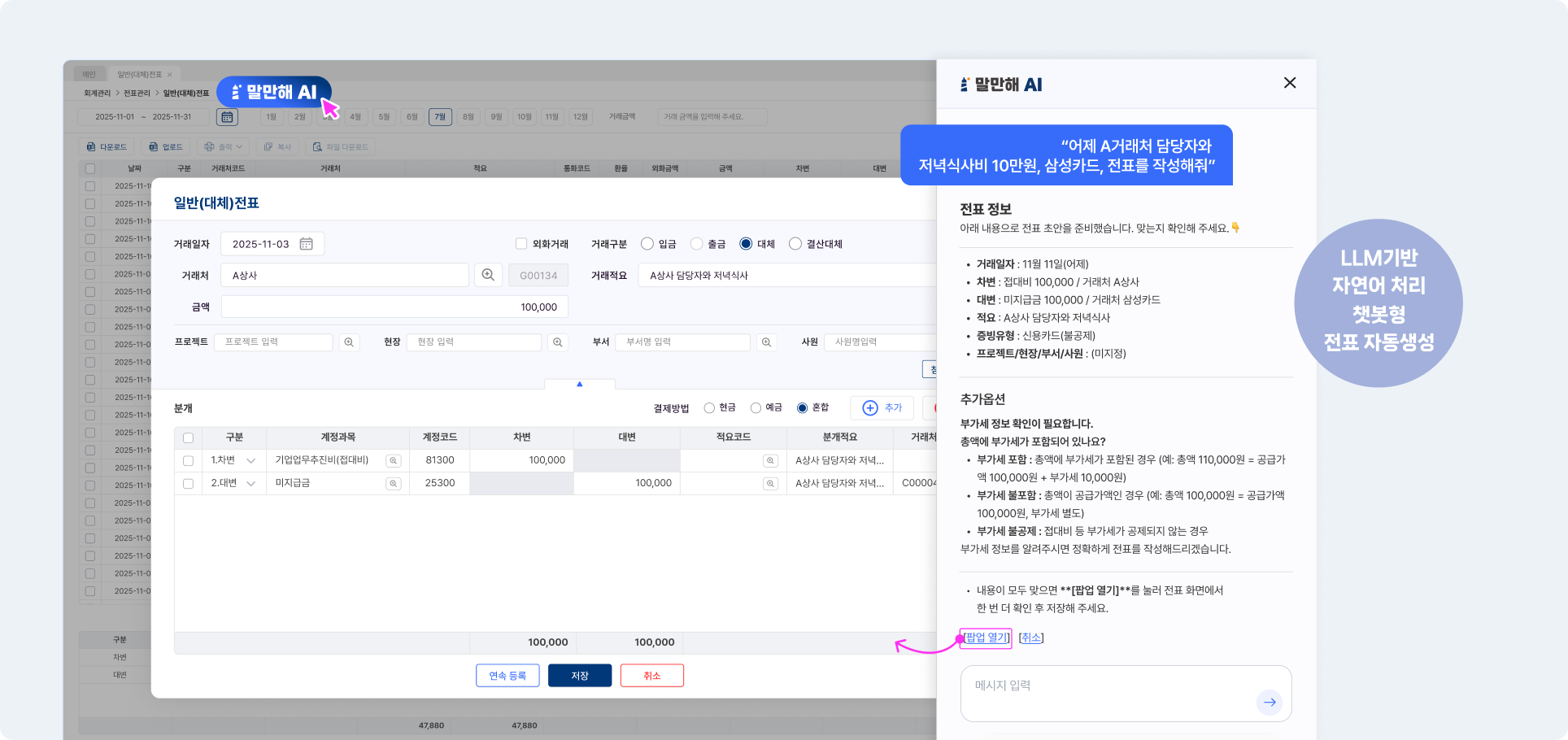Viewport: 1568px width, 740px height.
Task: Click the 거래 금액 search field in background
Action: (712, 117)
